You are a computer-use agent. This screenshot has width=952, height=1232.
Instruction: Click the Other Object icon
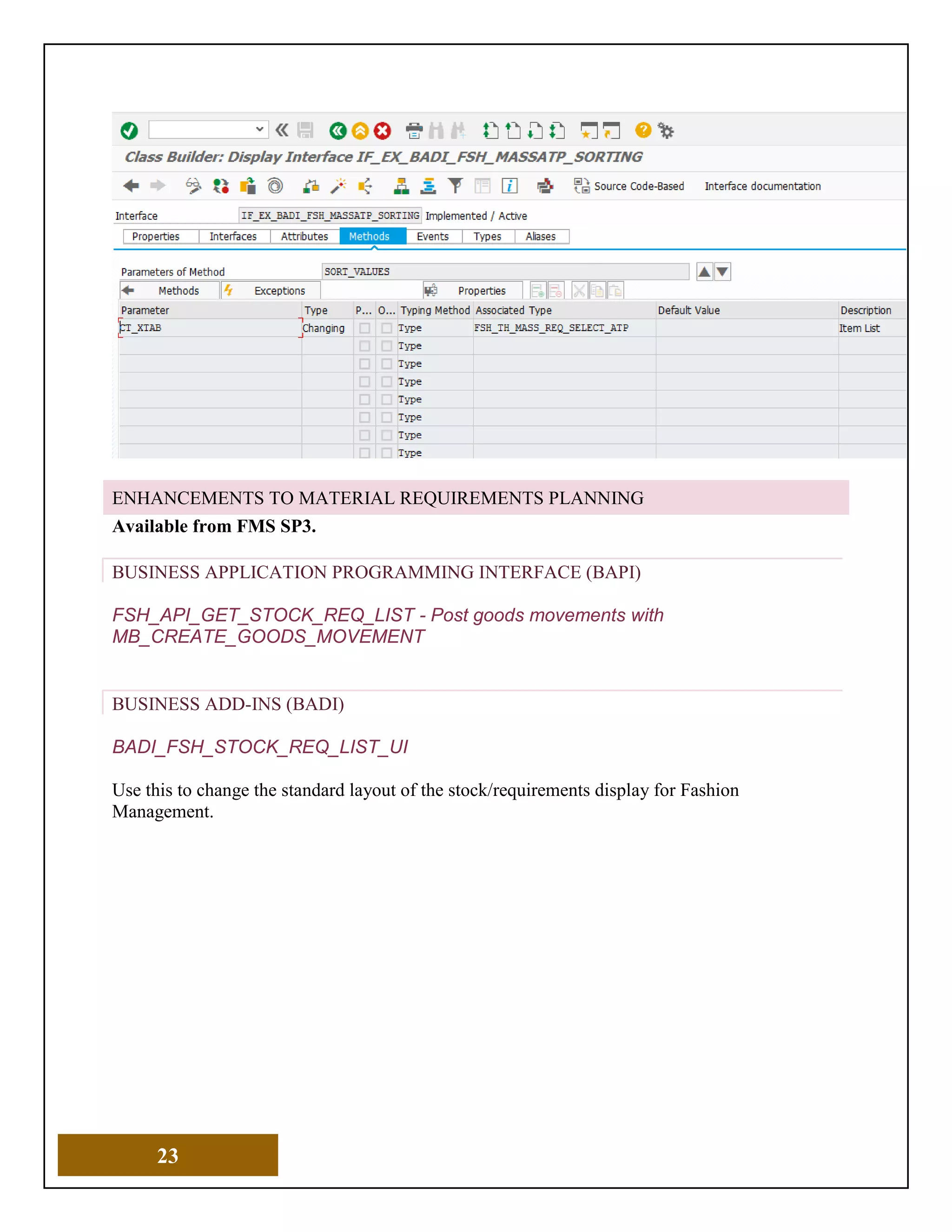[248, 185]
